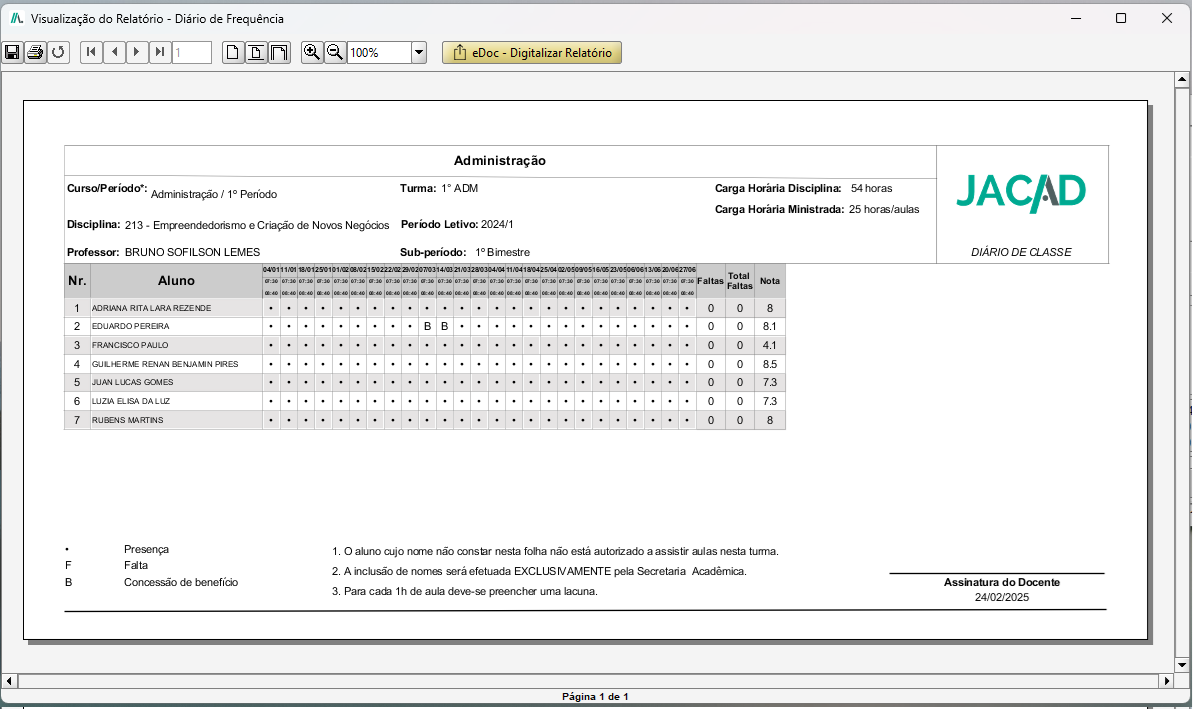Click the Nota value 8.1 for Eduardo Pereira
The height and width of the screenshot is (709, 1194).
tap(770, 326)
